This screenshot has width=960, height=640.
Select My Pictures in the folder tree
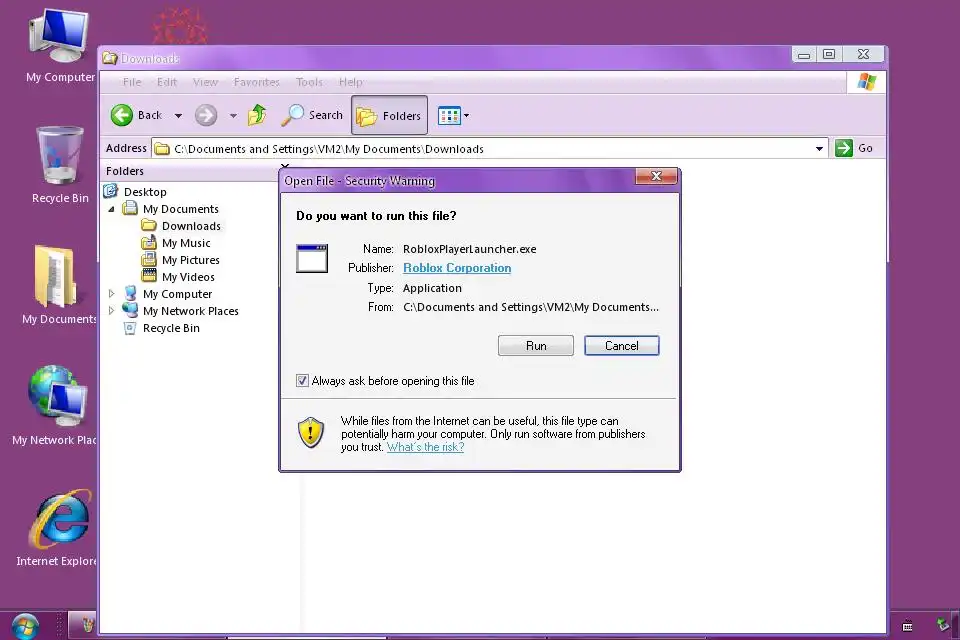click(190, 260)
